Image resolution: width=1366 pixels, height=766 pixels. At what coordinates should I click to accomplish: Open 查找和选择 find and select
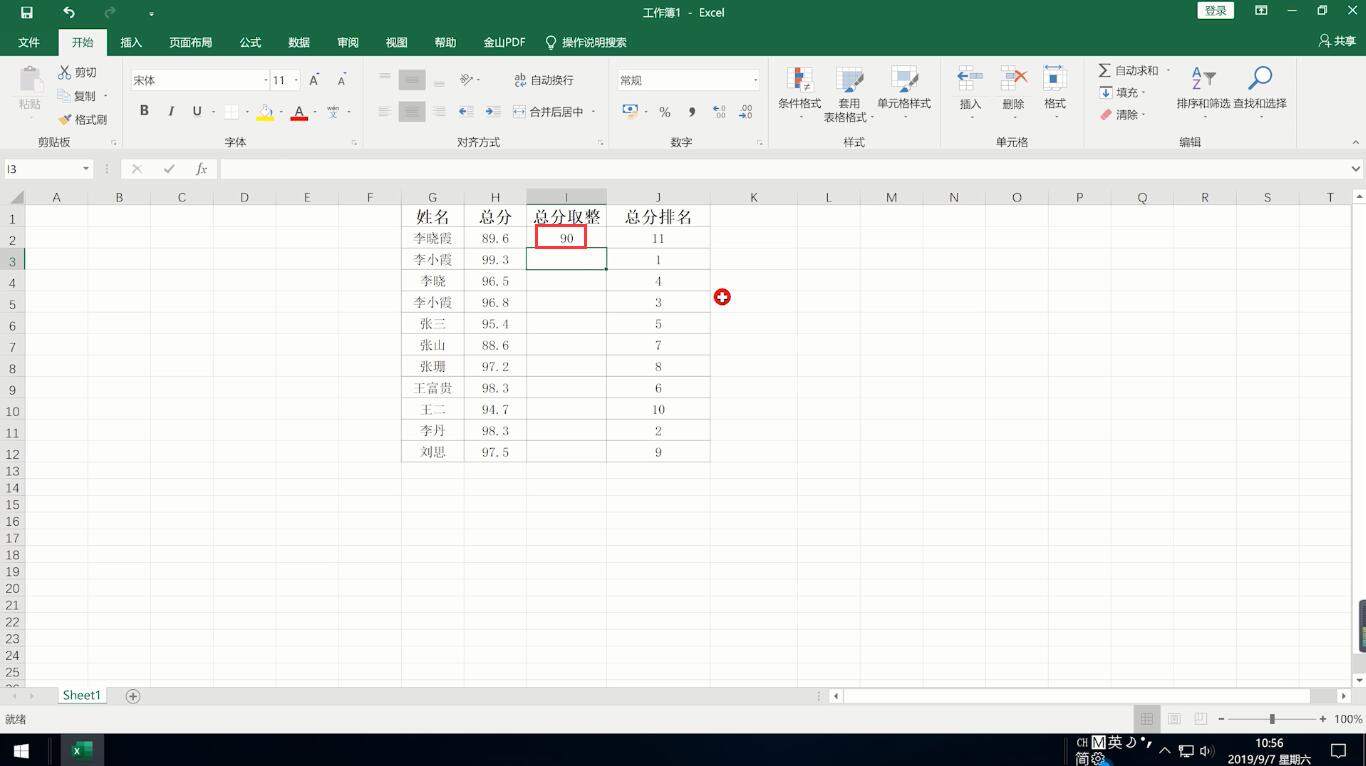[1260, 94]
